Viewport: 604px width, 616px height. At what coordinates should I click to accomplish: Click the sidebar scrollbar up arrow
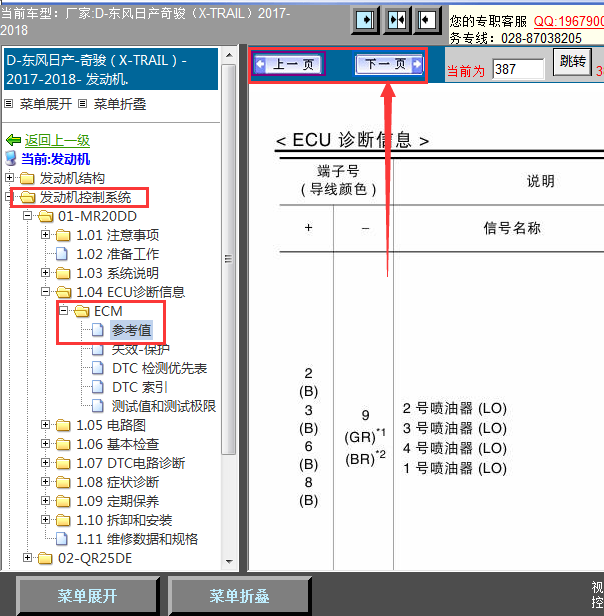pos(229,55)
